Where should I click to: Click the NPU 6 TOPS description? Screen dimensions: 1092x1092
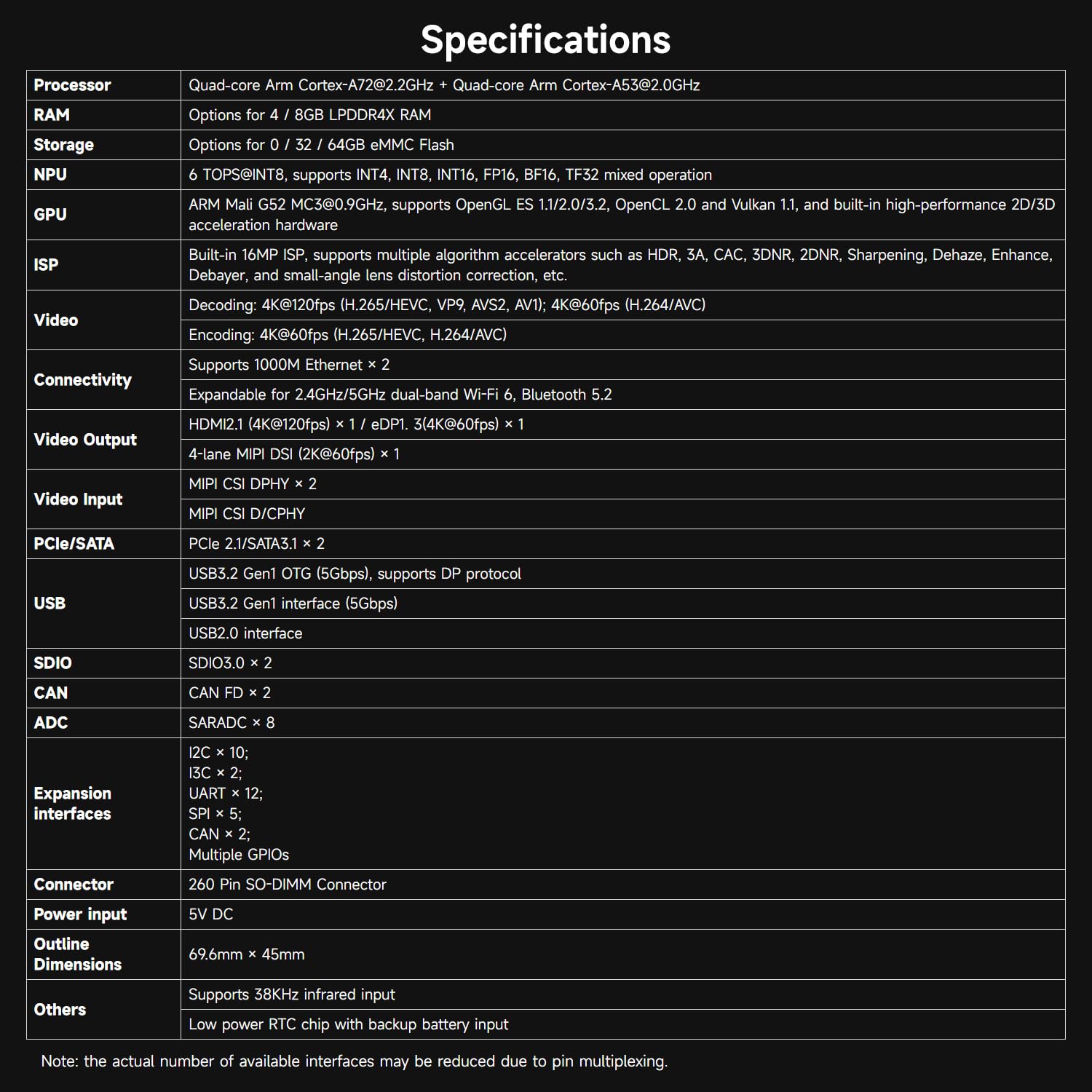[450, 175]
